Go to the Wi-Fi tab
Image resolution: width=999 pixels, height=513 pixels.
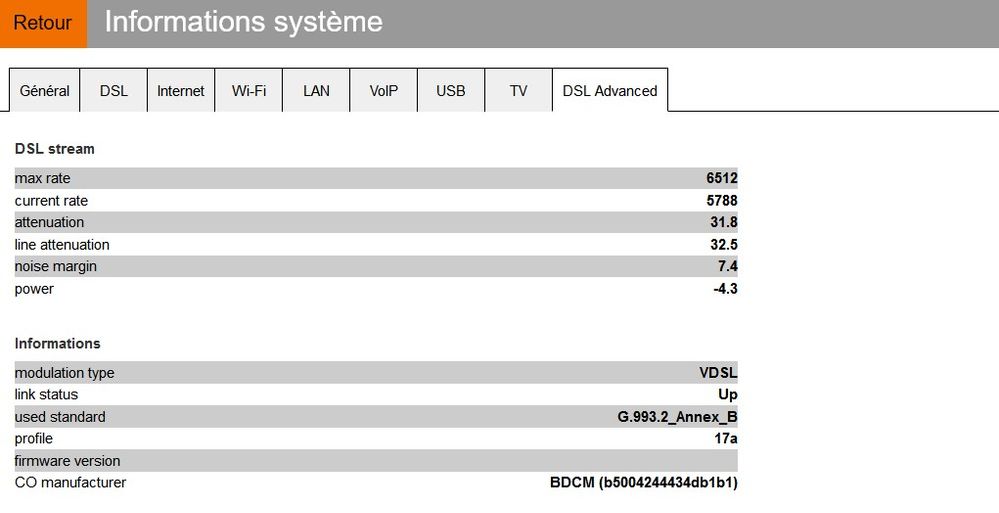[249, 91]
